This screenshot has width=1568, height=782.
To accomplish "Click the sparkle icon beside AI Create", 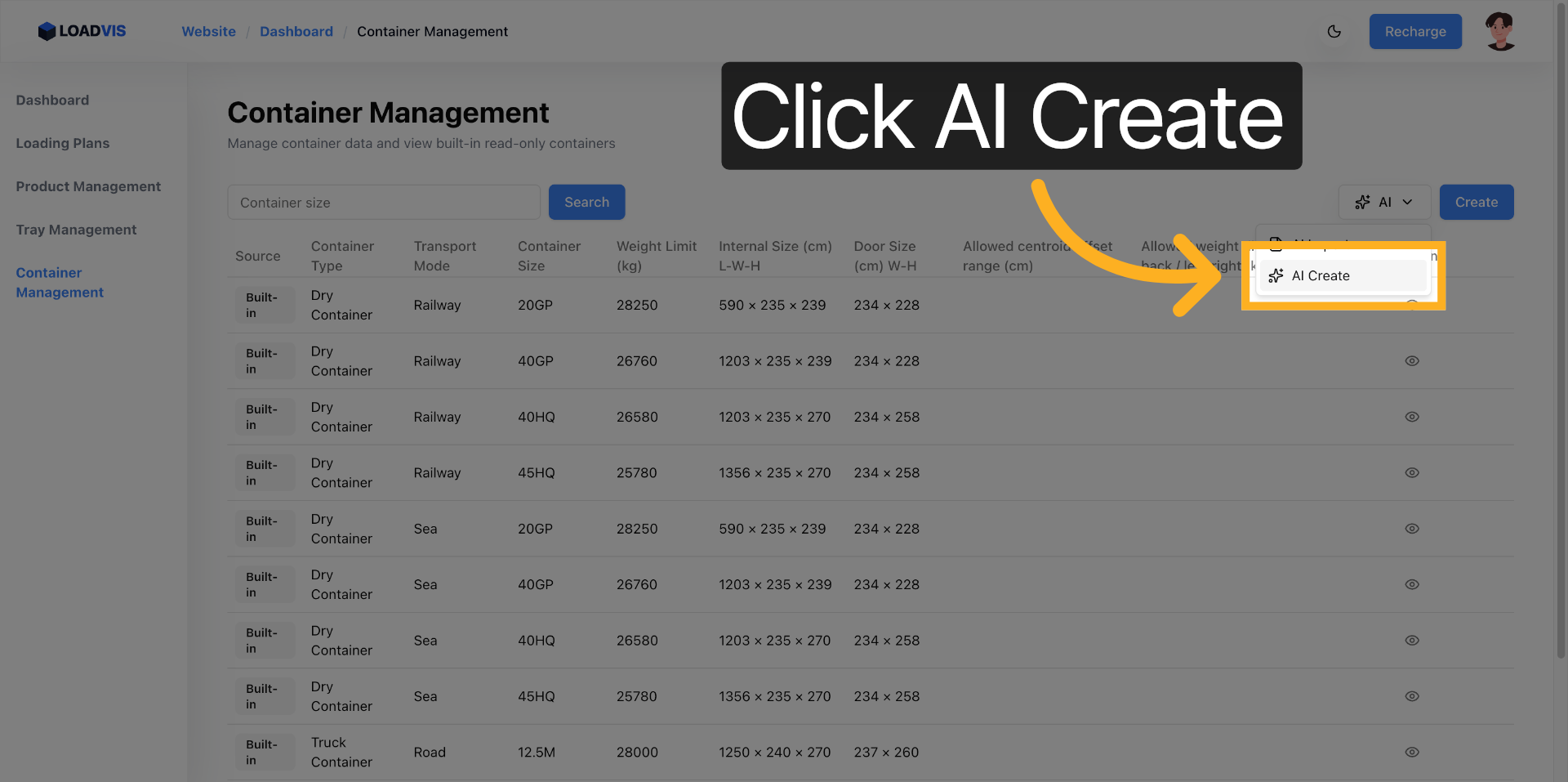I will [x=1276, y=275].
